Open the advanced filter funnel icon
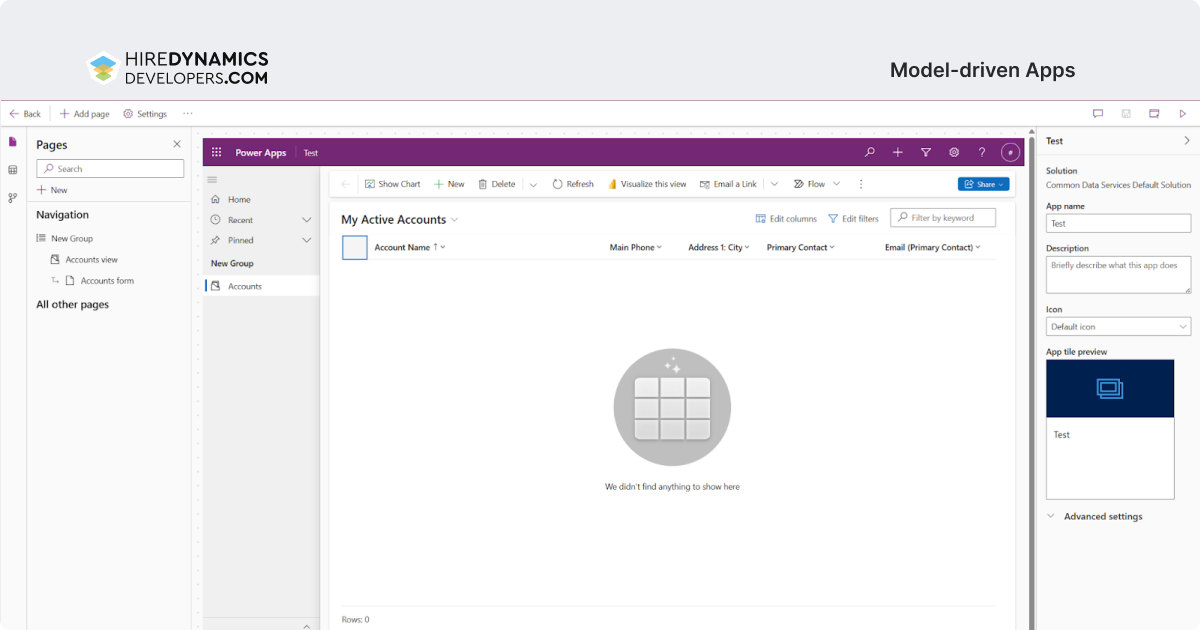Viewport: 1200px width, 630px height. pos(926,152)
